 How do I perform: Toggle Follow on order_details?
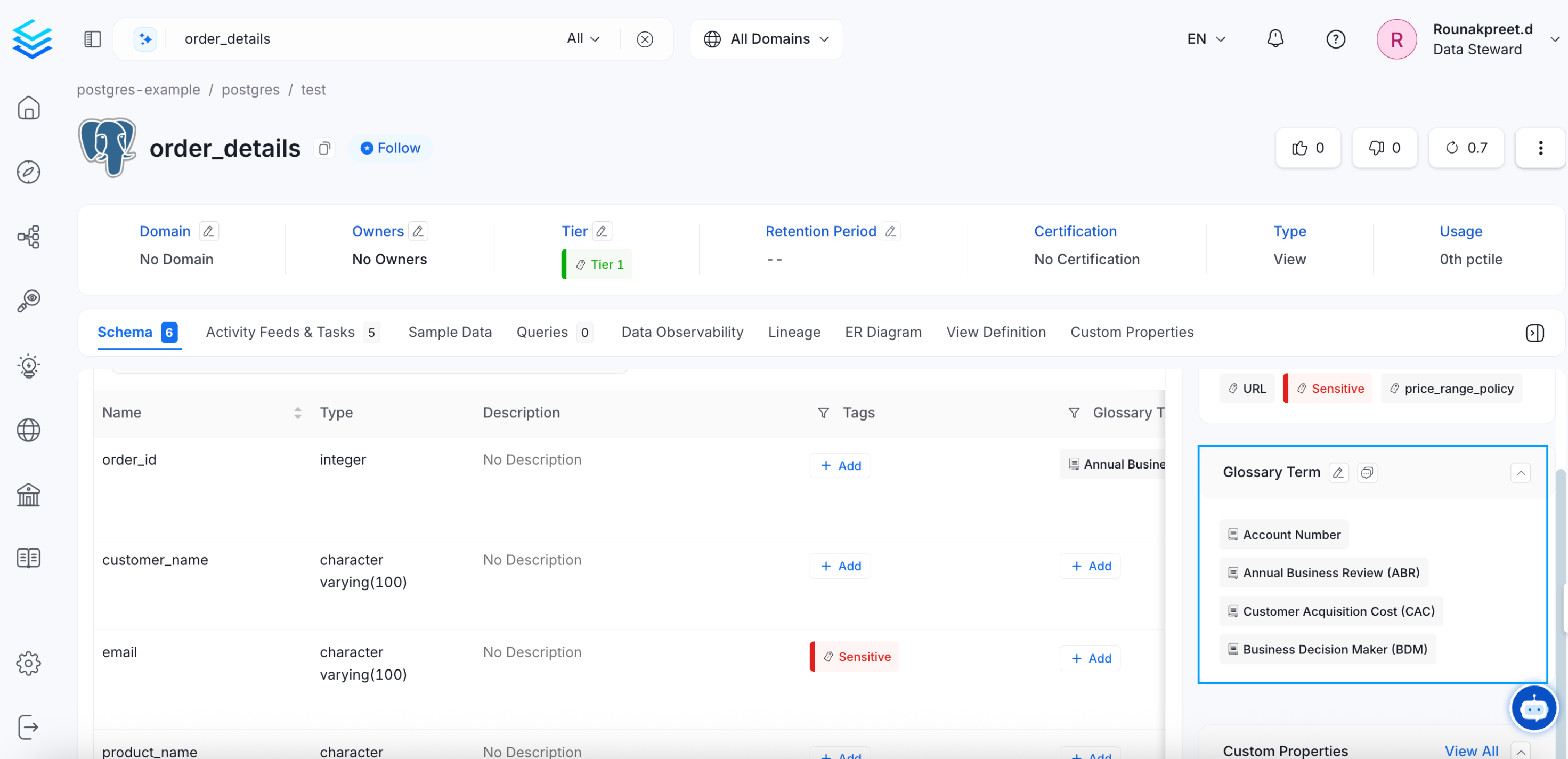390,148
